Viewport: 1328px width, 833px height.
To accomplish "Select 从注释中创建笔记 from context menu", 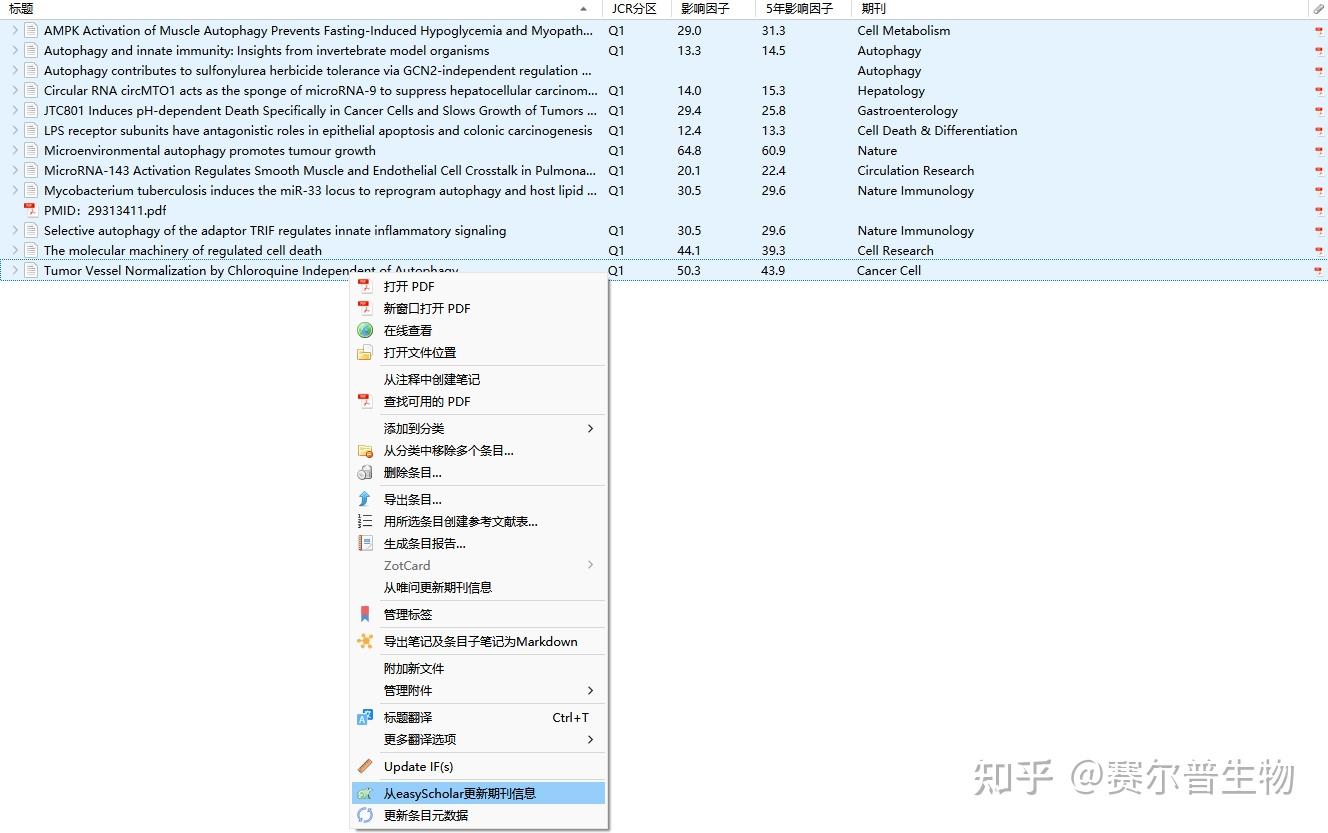I will click(432, 379).
